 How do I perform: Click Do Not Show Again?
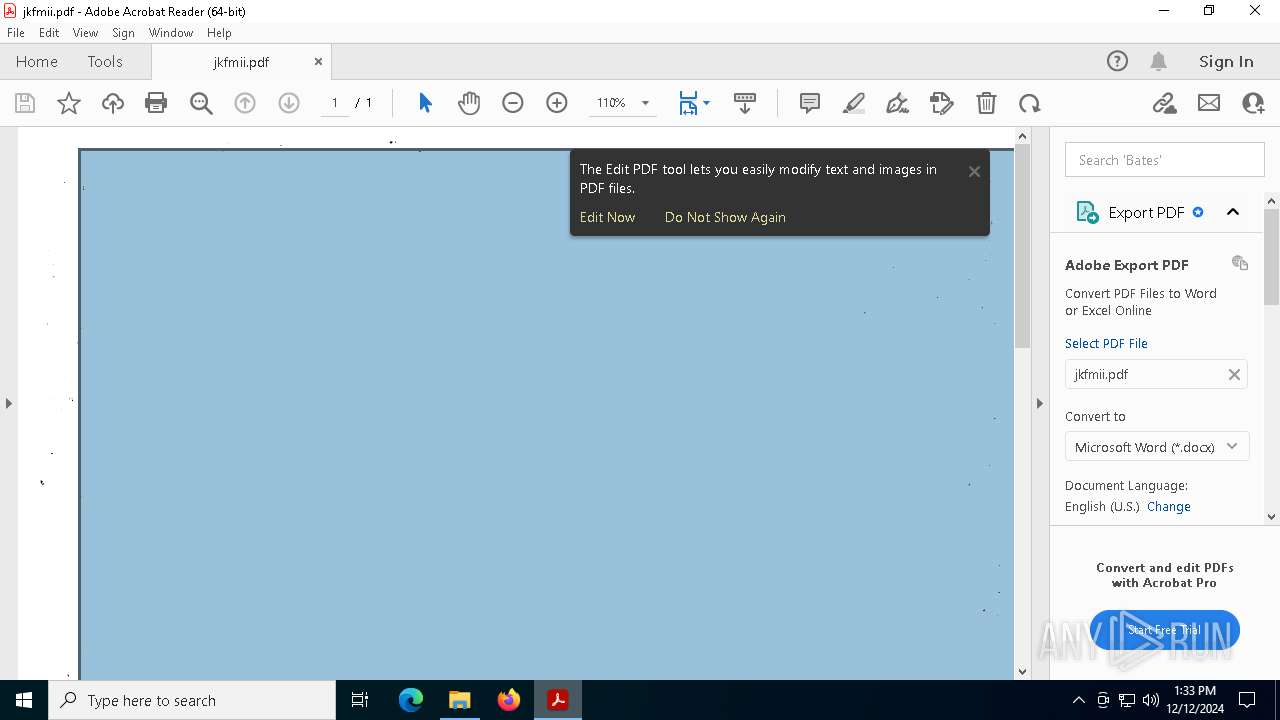pos(725,217)
